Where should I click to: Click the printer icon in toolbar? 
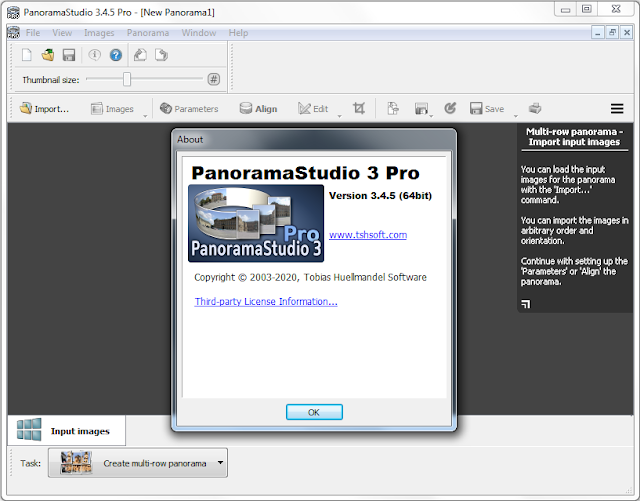tap(535, 108)
